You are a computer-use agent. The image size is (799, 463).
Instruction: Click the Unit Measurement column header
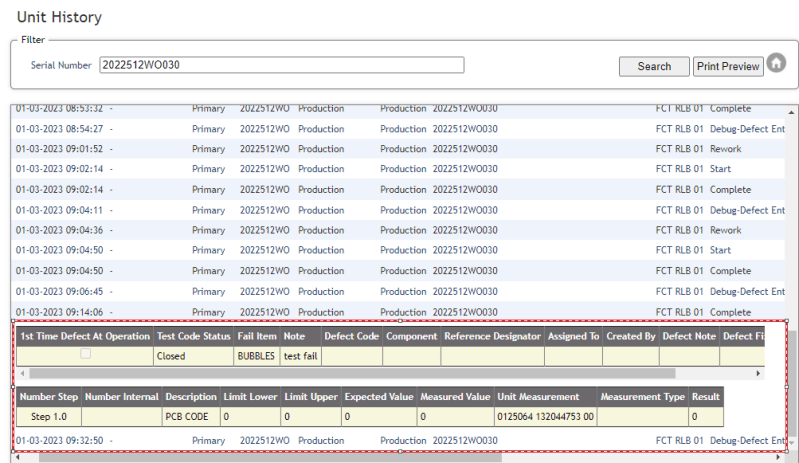(545, 396)
